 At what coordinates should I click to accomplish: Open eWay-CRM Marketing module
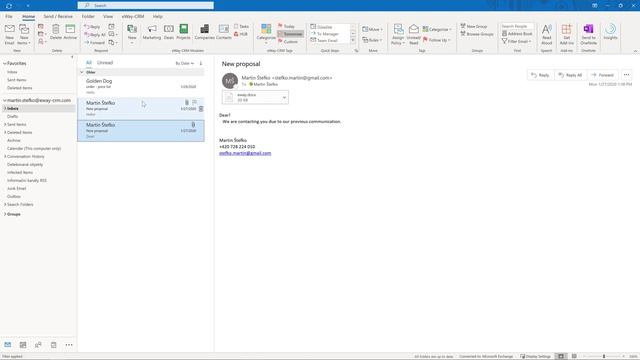tap(152, 32)
